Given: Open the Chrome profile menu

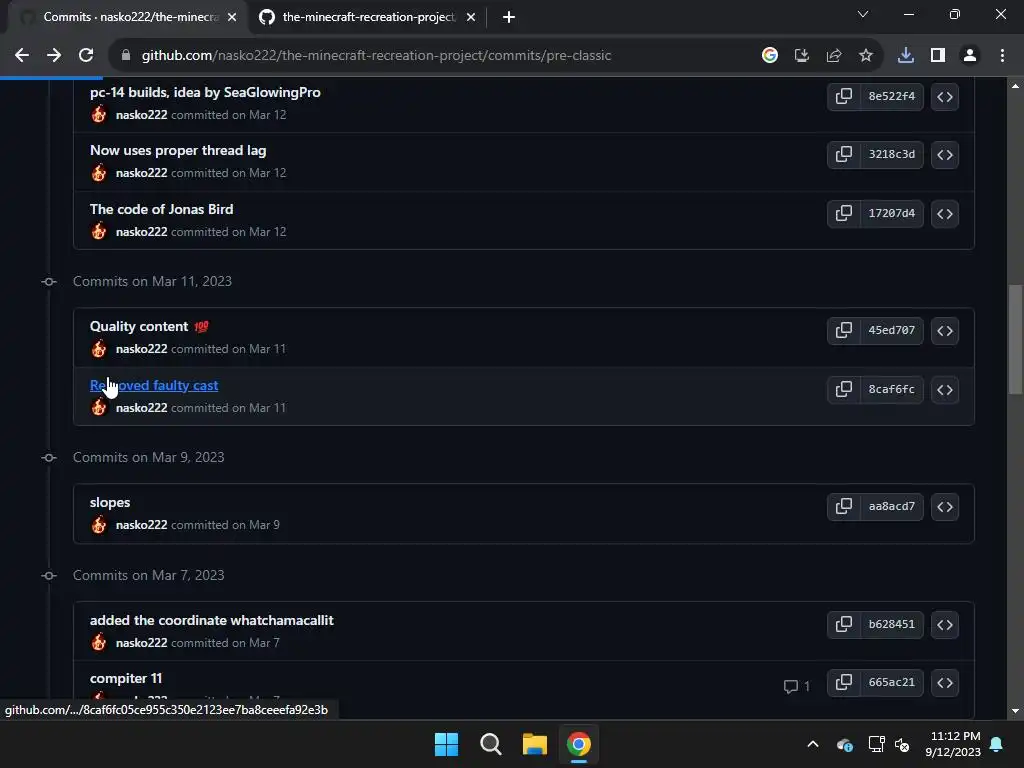Looking at the screenshot, I should 970,56.
